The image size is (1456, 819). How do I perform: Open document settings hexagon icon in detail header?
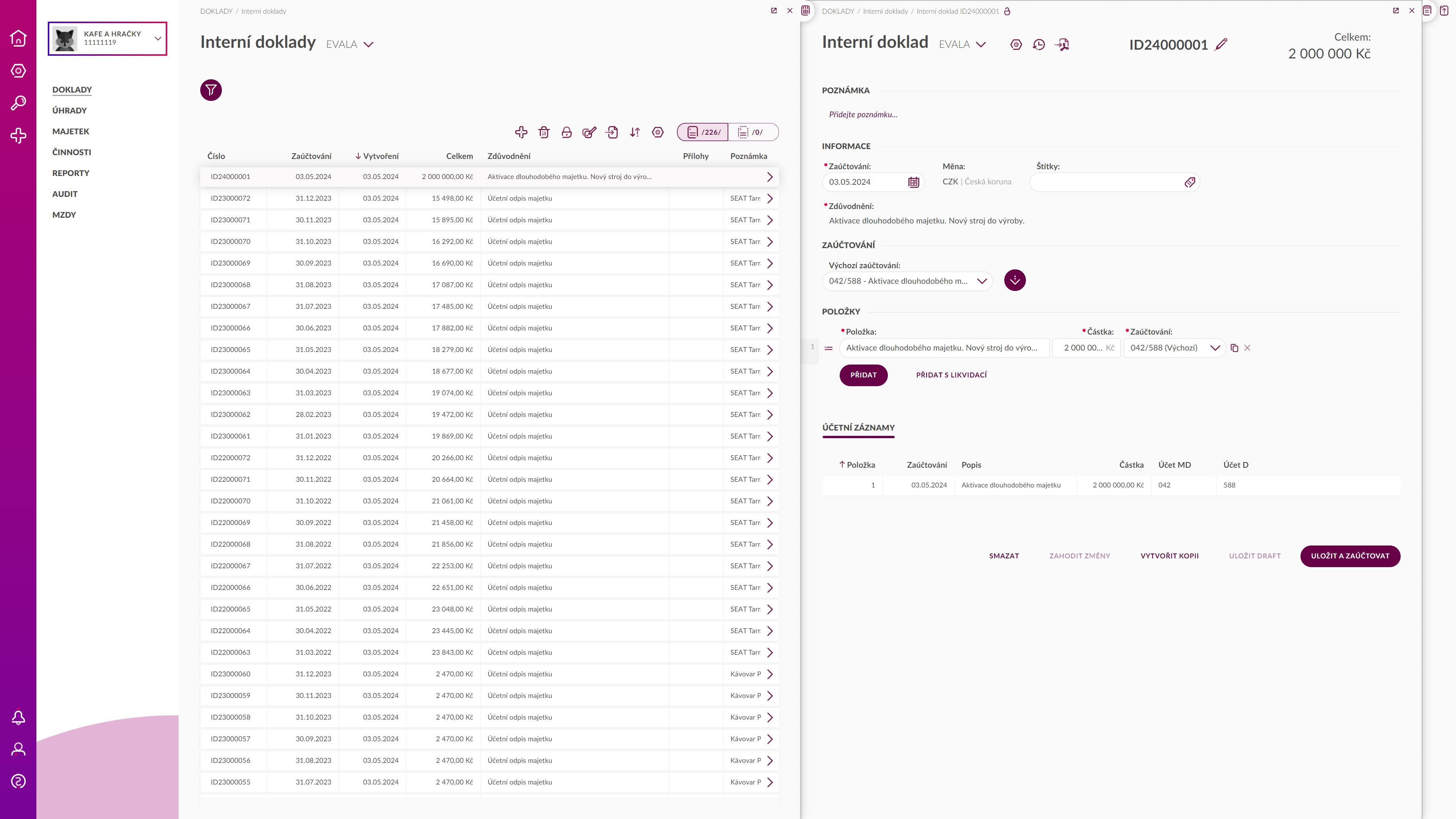tap(1016, 45)
